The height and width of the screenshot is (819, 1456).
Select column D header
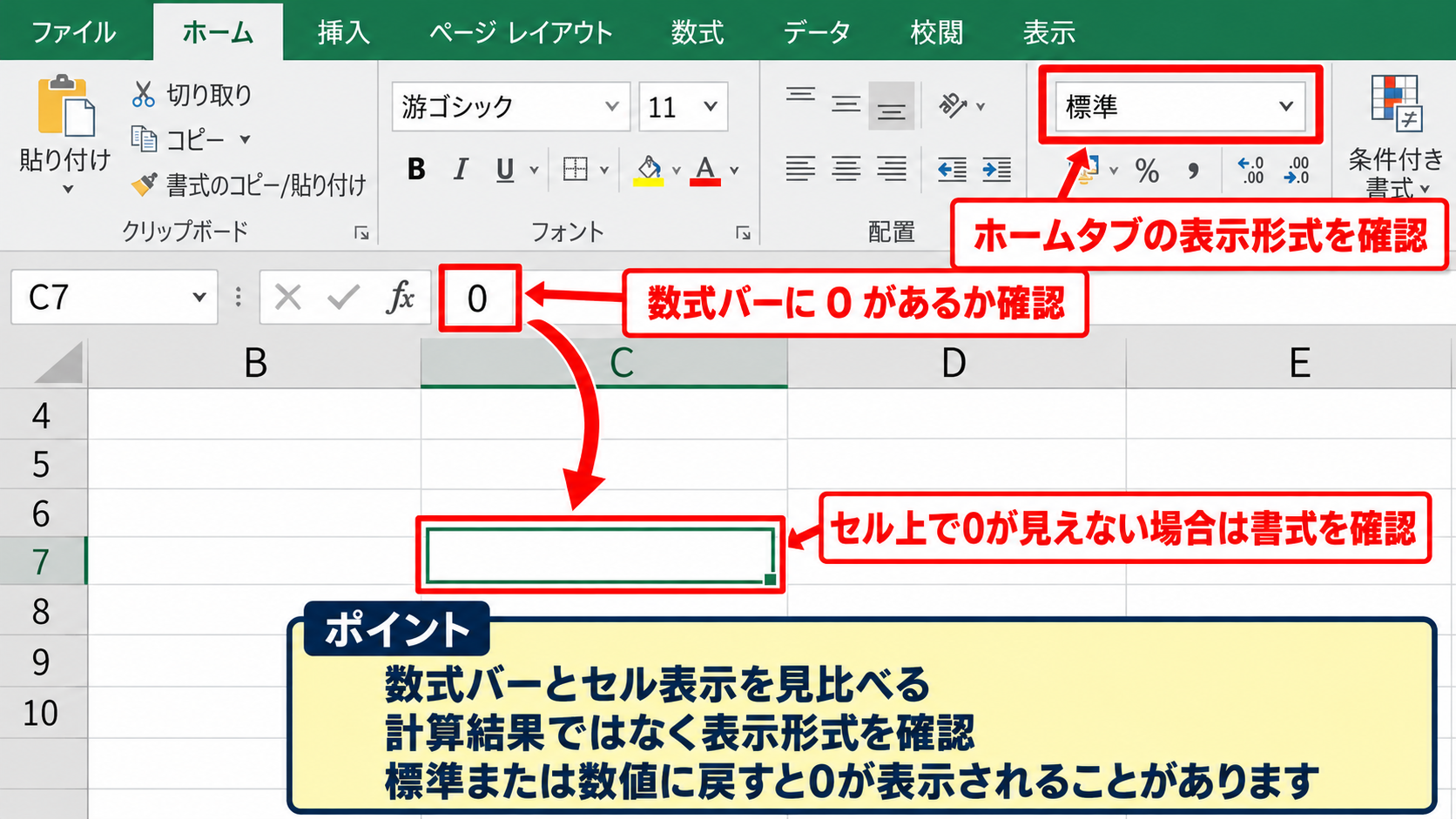[955, 362]
